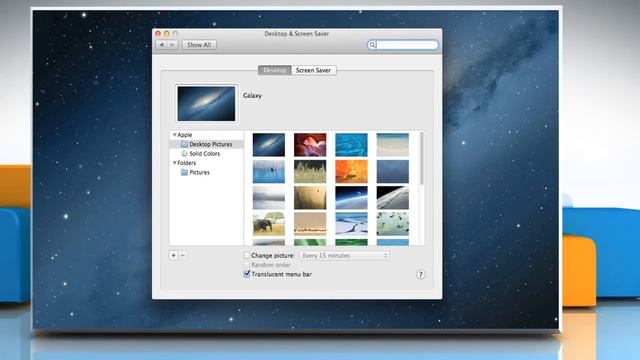Image resolution: width=640 pixels, height=360 pixels.
Task: Choose the blue water ripples wallpaper thumbnail
Action: pyautogui.click(x=351, y=145)
